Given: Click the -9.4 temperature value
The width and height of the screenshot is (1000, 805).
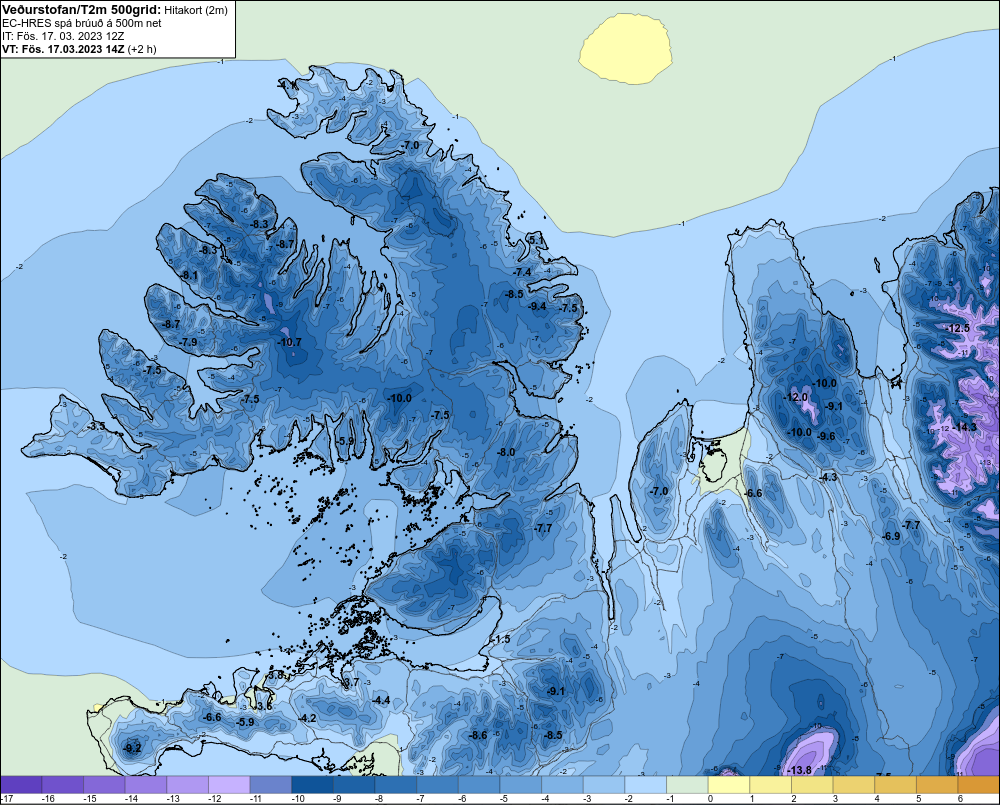Looking at the screenshot, I should (x=538, y=306).
